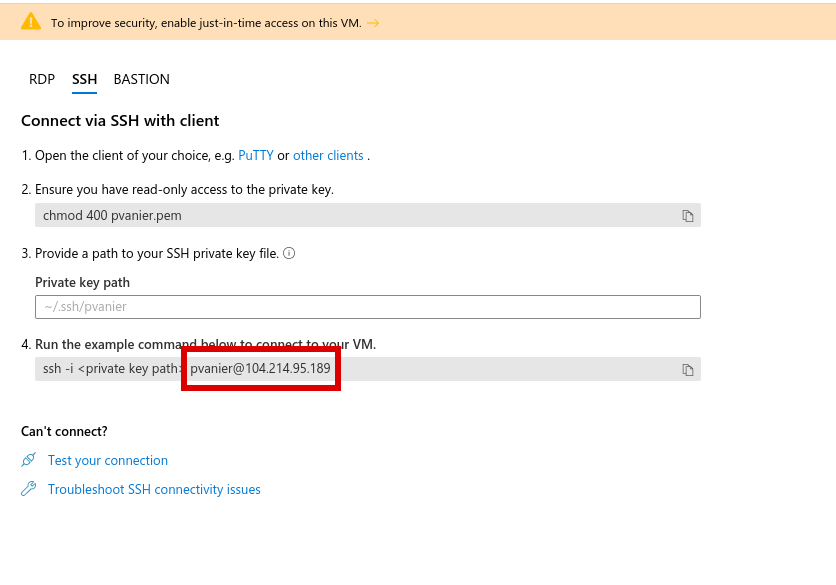The width and height of the screenshot is (836, 585).
Task: Click the chmod 400 pvanier.pem command text
Action: [x=112, y=215]
